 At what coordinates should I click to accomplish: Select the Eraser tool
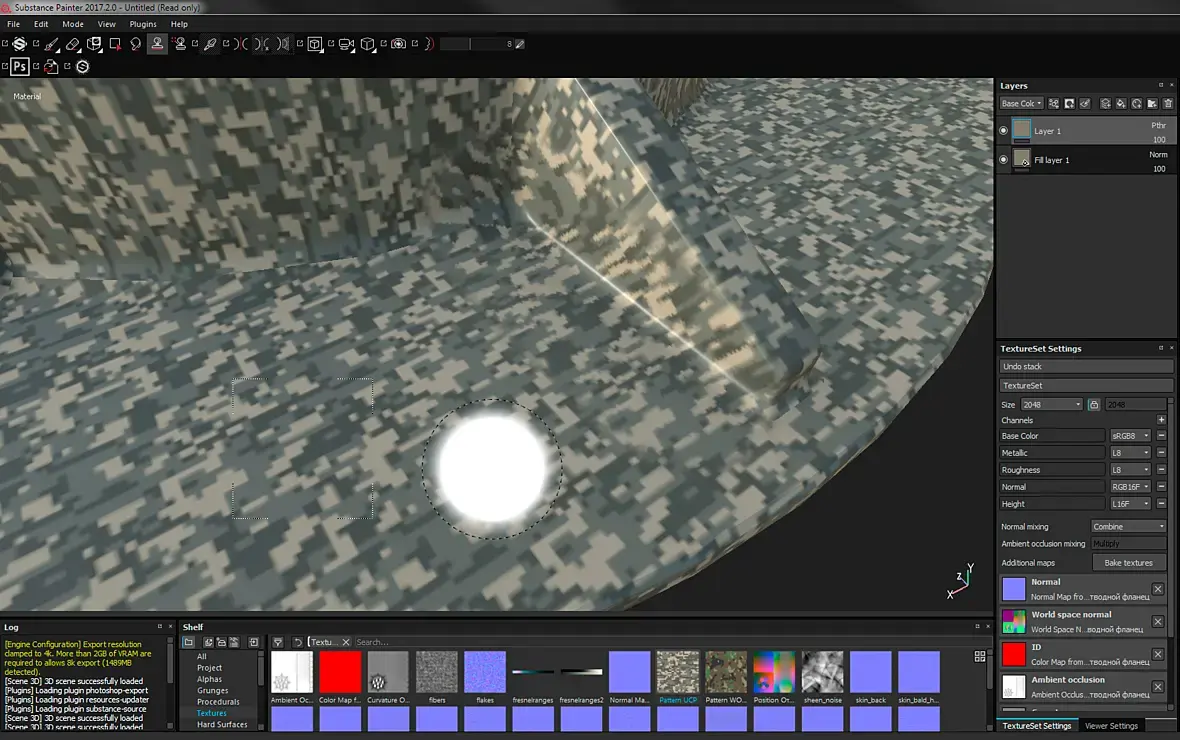tap(72, 44)
